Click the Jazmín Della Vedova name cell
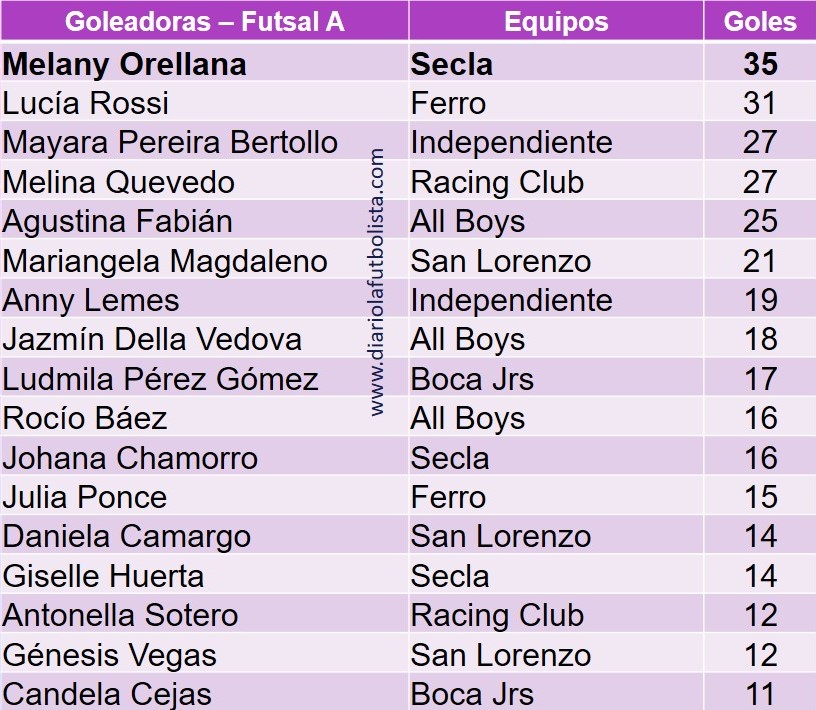 tap(152, 339)
